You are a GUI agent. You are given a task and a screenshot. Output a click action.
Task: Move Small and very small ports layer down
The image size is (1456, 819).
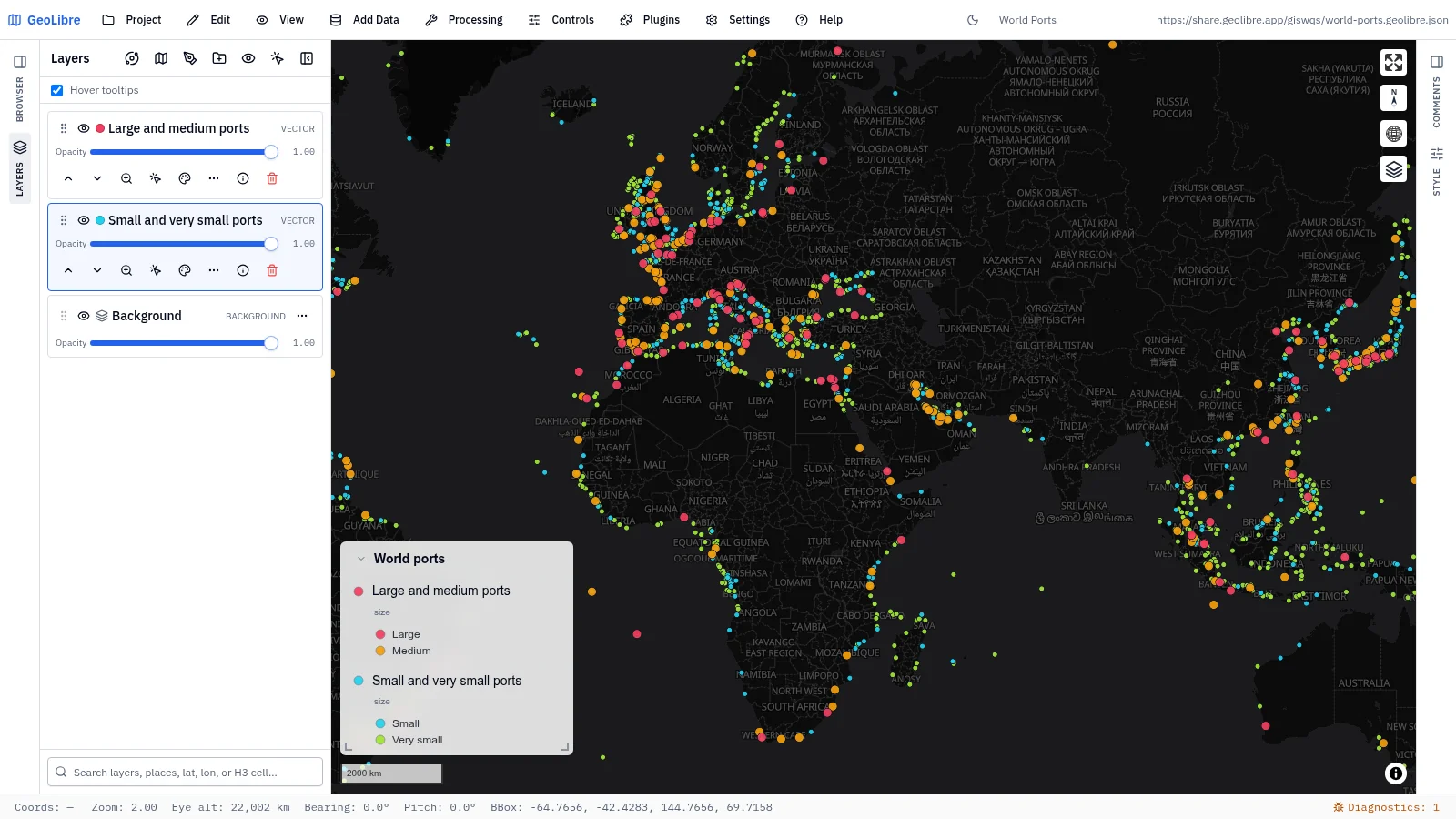tap(97, 270)
